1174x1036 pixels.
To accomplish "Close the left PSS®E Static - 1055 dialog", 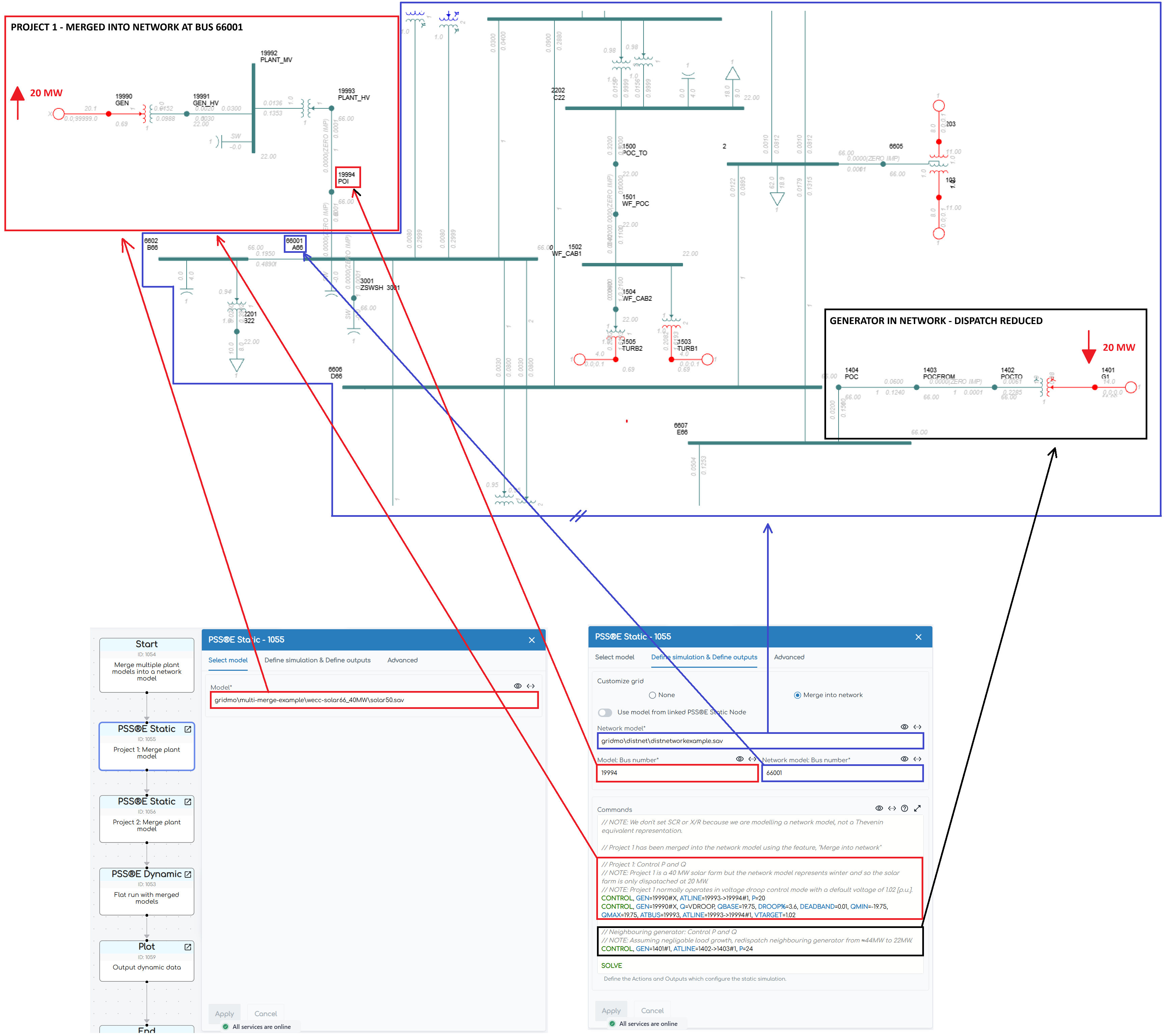I will (x=531, y=640).
